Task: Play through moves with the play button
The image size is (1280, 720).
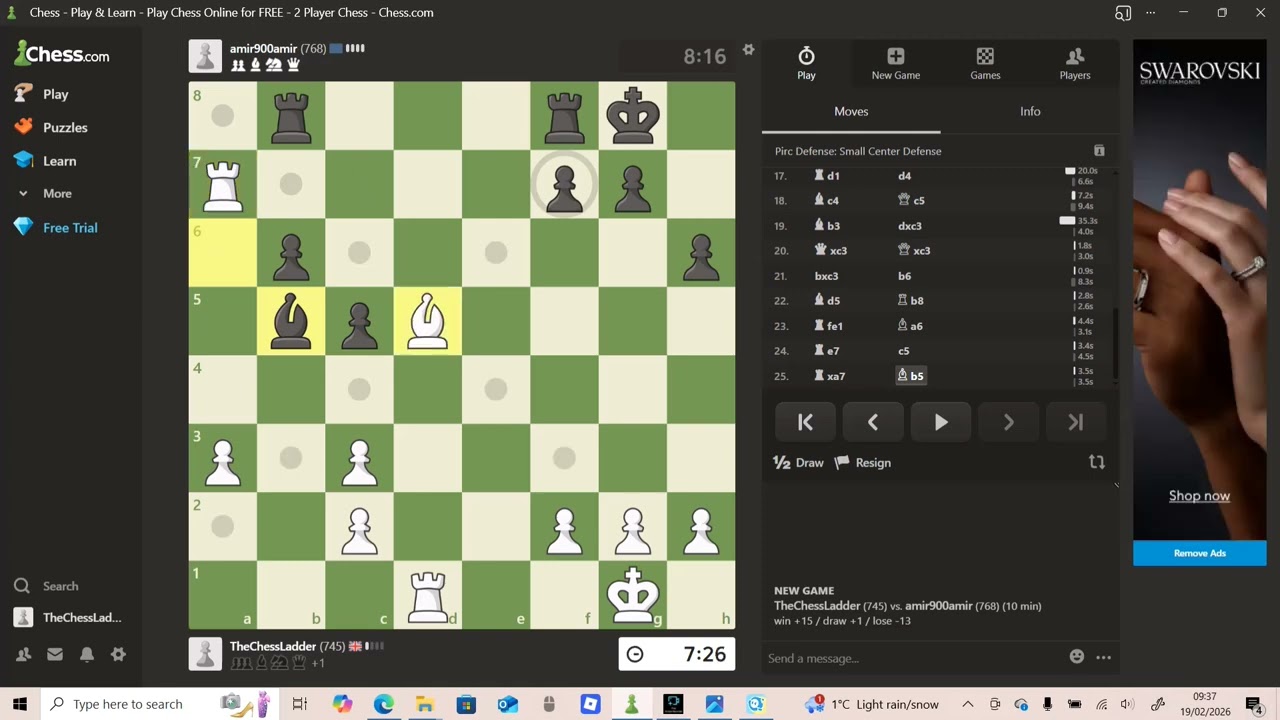Action: pyautogui.click(x=940, y=423)
